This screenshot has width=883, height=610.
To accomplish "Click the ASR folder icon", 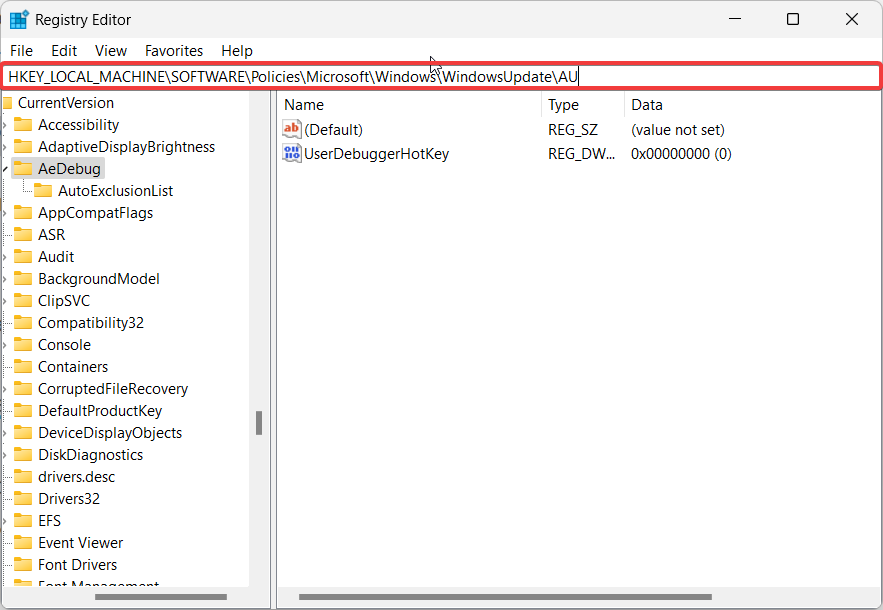I will [23, 234].
